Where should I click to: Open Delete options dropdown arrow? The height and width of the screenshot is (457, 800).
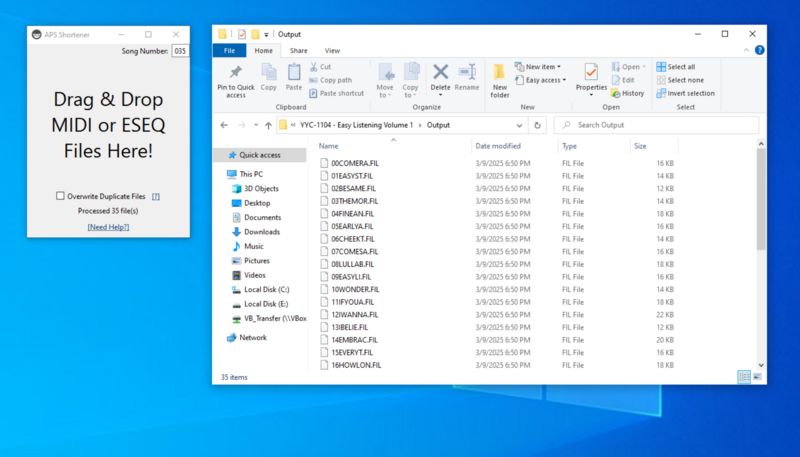pyautogui.click(x=440, y=95)
